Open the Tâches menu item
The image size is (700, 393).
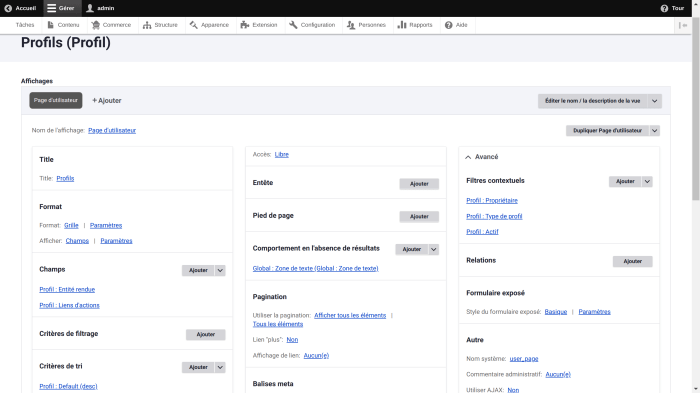point(25,25)
